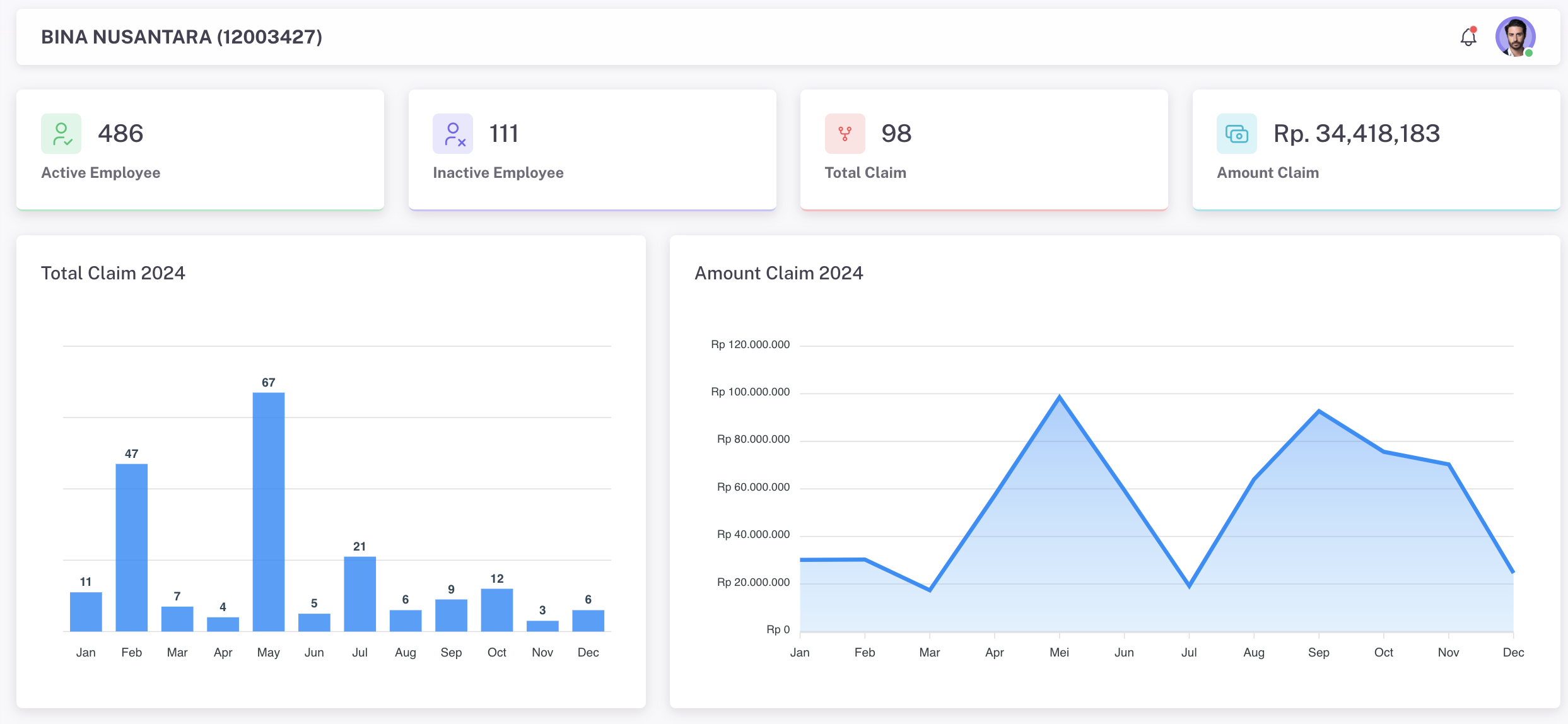1568x724 pixels.
Task: Click the Rp 120.000.000 axis label
Action: [x=751, y=344]
